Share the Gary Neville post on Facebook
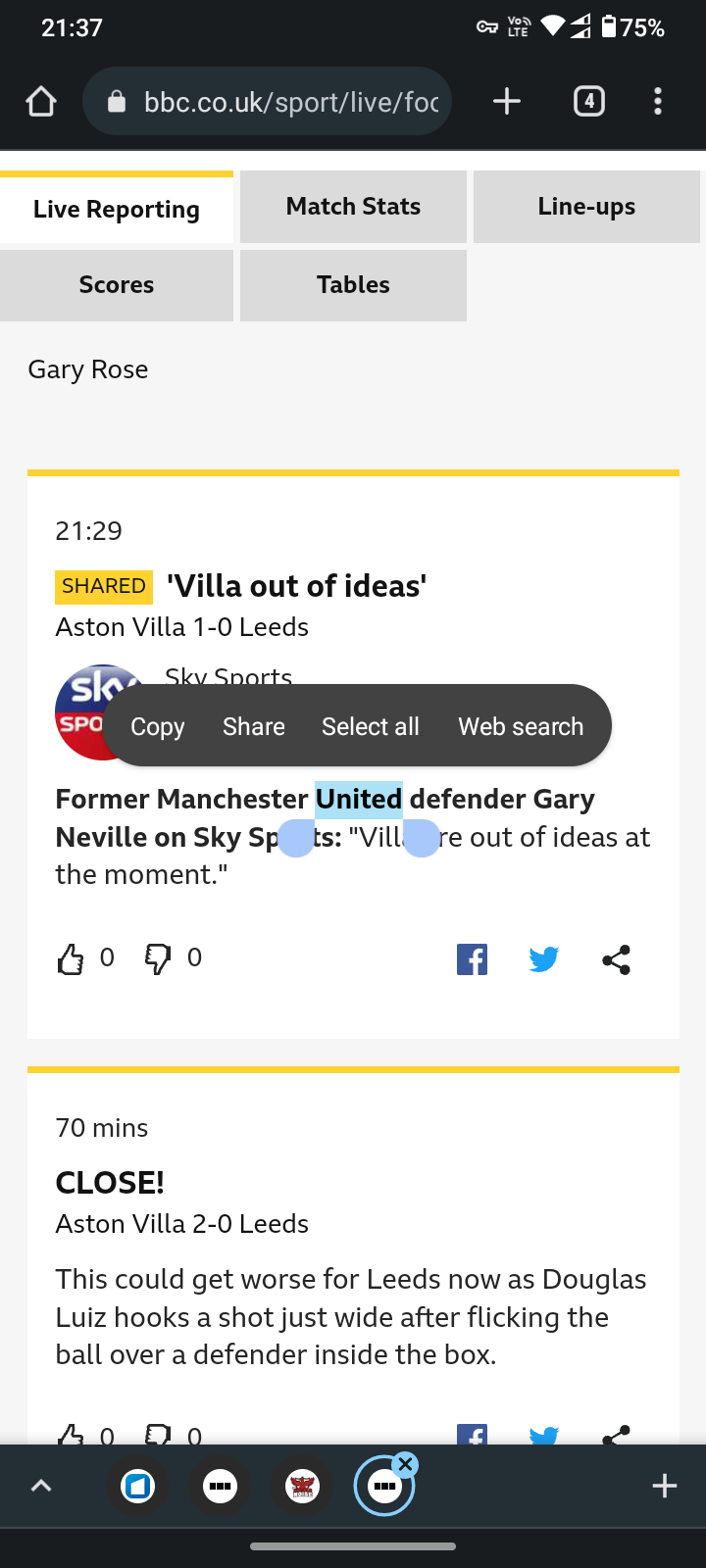This screenshot has width=706, height=1568. point(472,959)
